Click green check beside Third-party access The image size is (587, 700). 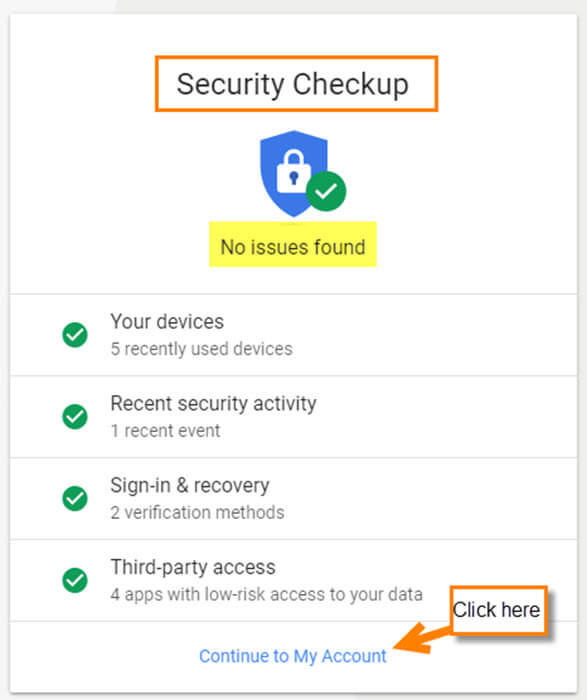[75, 580]
